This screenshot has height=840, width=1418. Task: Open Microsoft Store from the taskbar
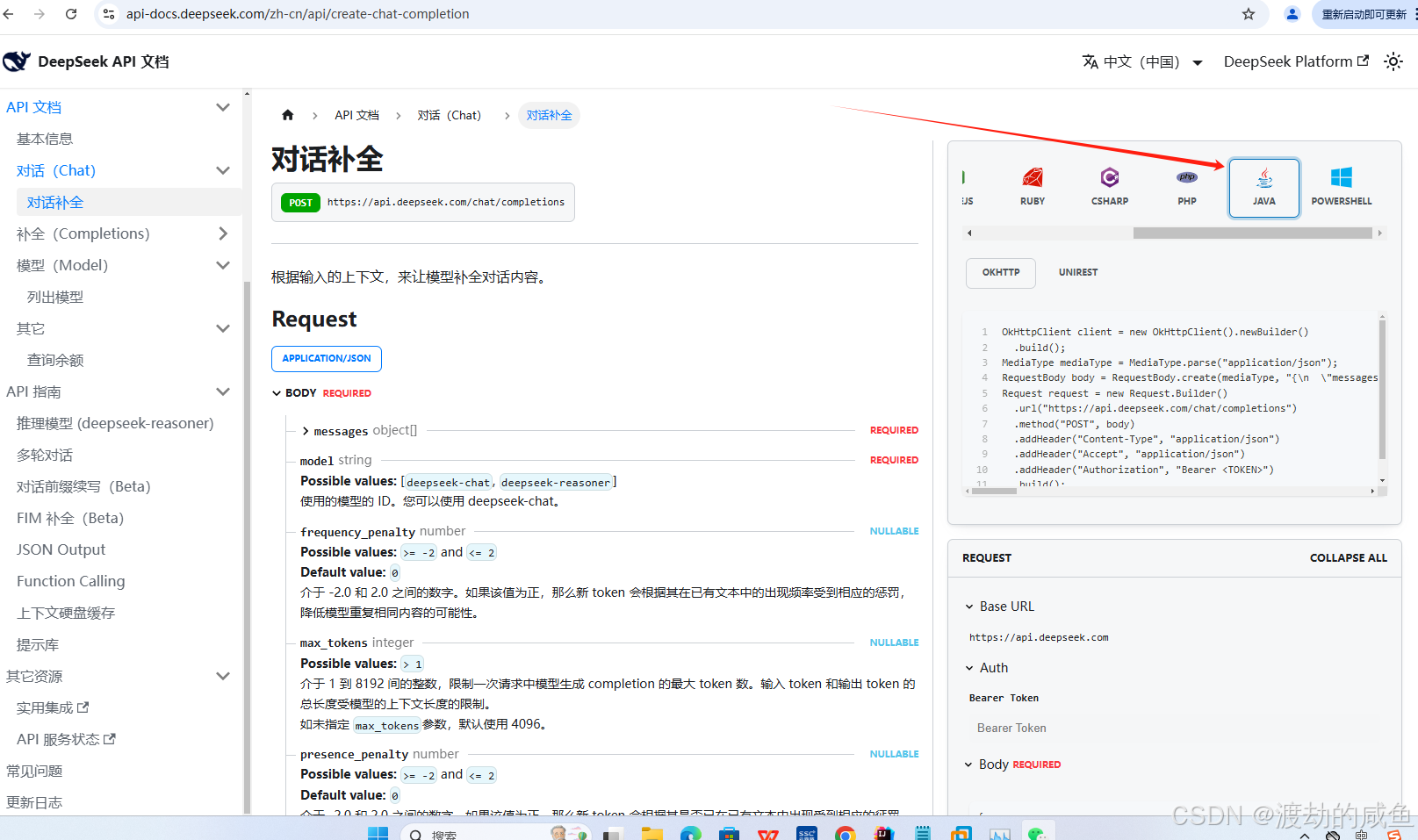(730, 833)
